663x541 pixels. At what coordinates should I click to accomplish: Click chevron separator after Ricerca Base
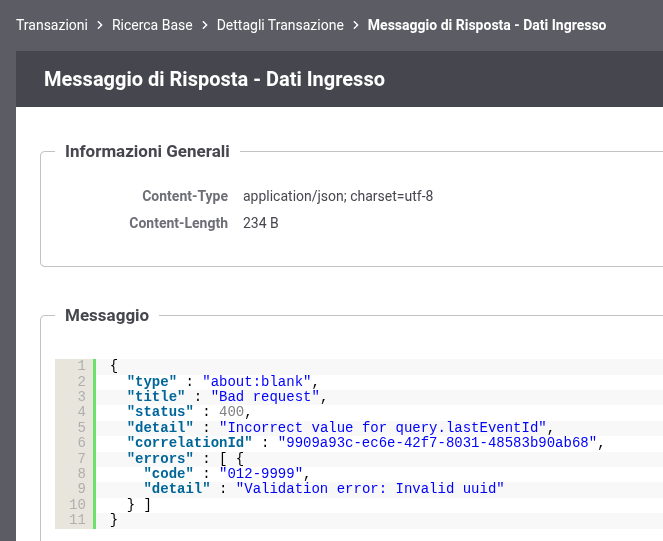(x=205, y=25)
